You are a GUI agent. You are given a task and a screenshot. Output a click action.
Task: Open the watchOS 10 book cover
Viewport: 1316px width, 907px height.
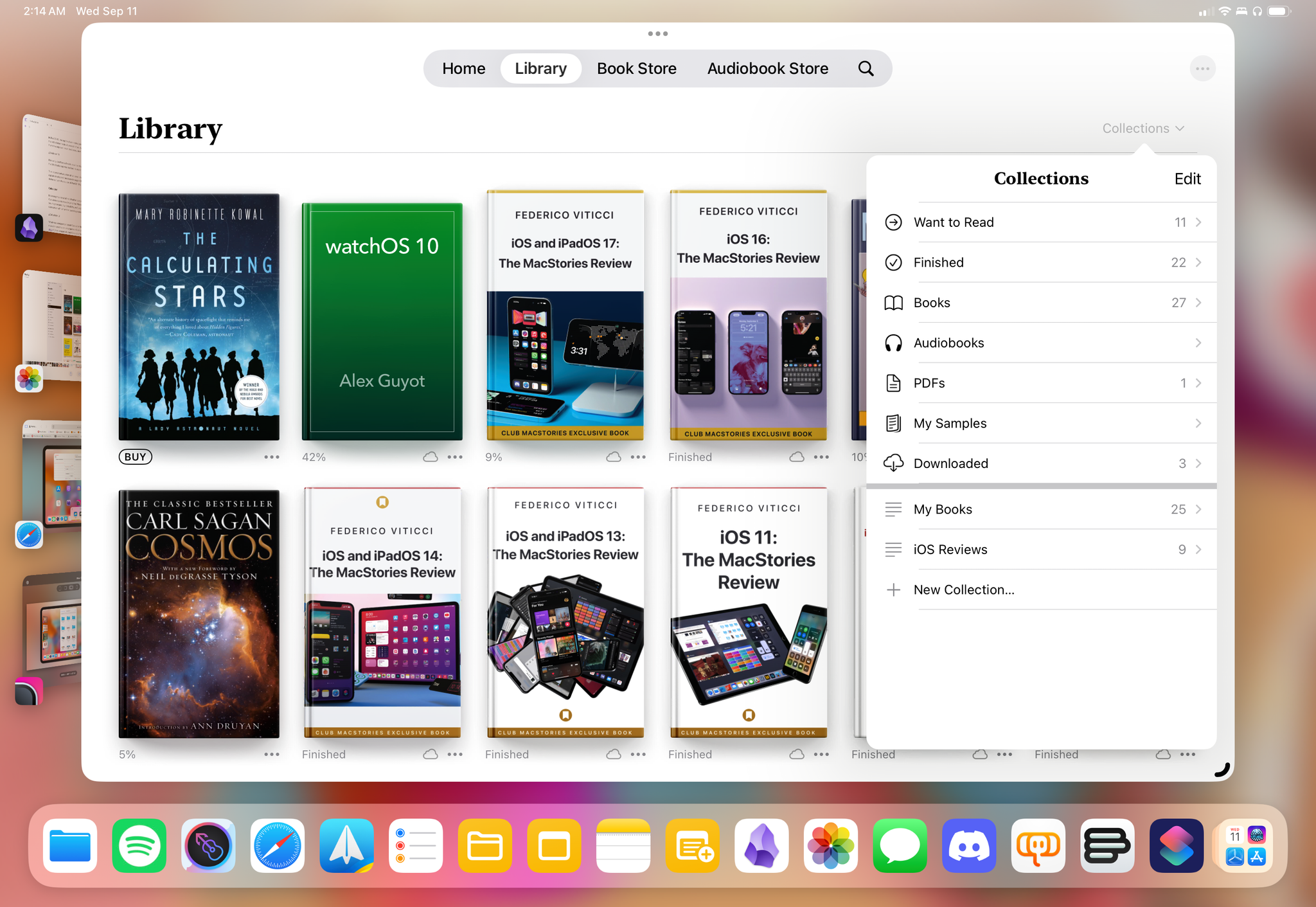pyautogui.click(x=382, y=321)
